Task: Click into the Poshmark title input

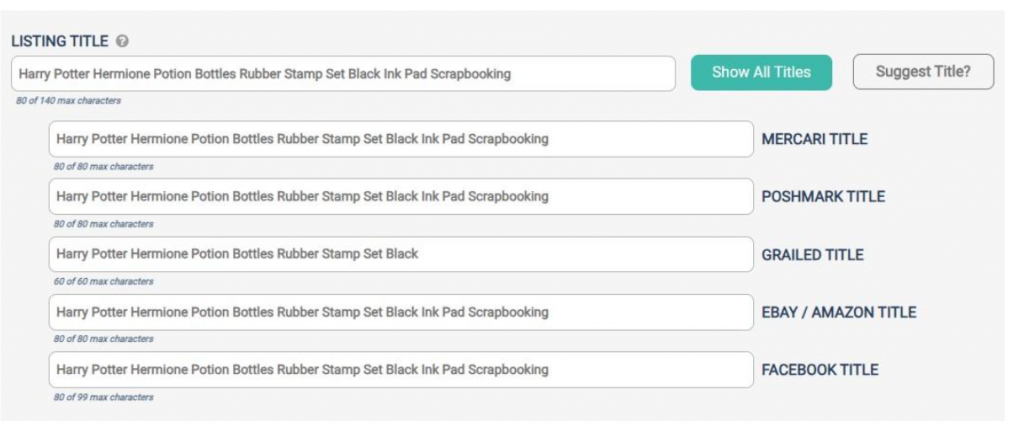Action: [x=401, y=197]
